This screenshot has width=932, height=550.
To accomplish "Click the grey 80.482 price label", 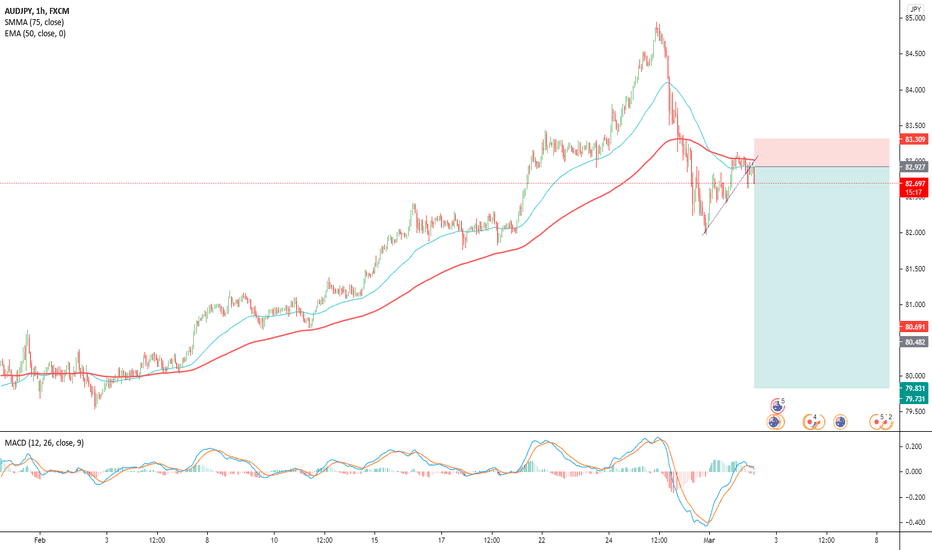I will (914, 342).
